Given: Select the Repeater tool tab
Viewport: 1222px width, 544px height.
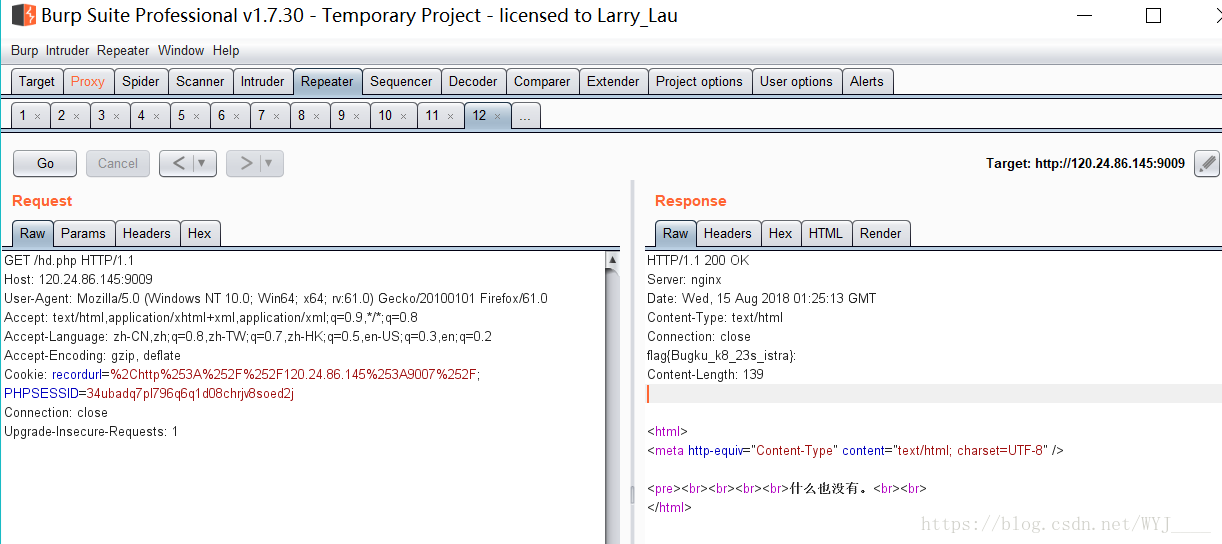Looking at the screenshot, I should point(327,81).
